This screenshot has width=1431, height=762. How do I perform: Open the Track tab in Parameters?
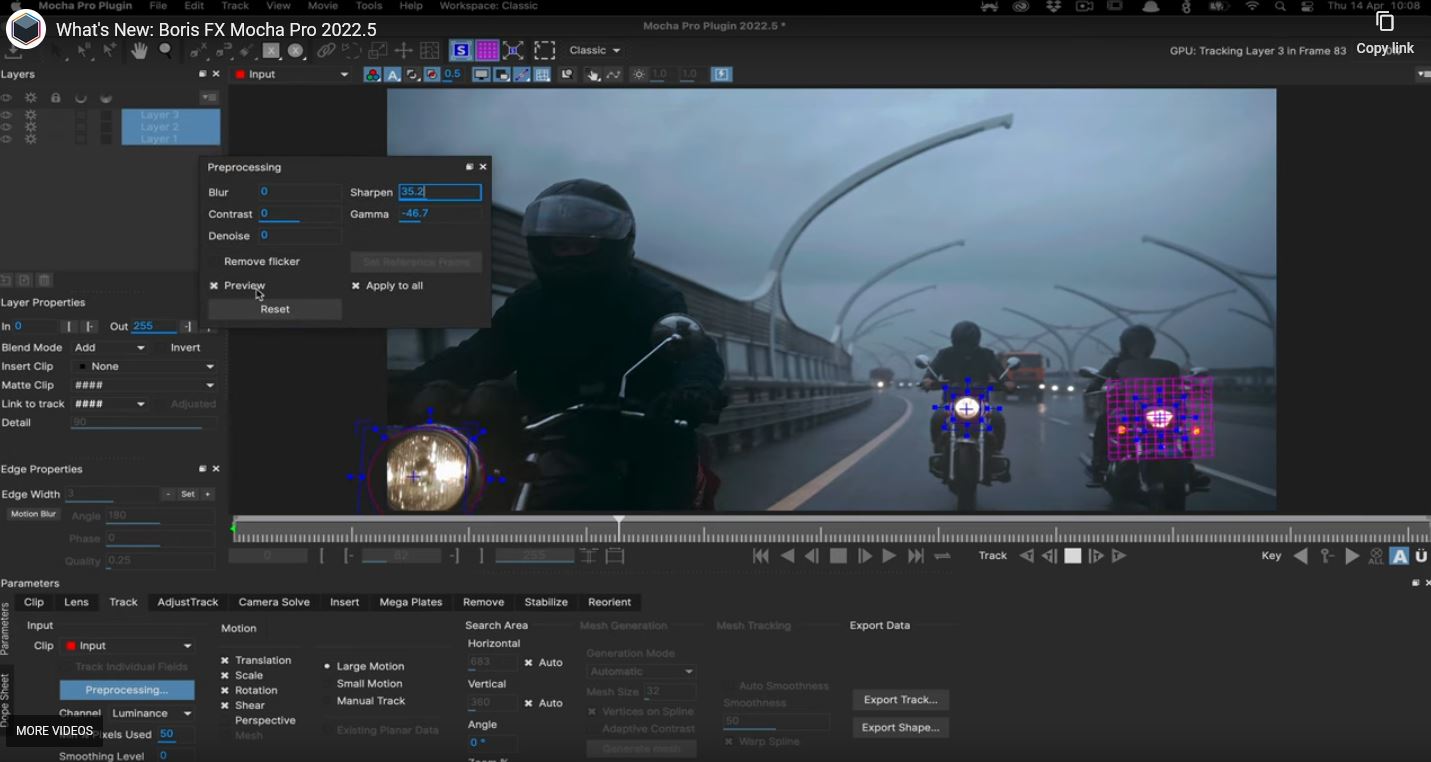[123, 603]
